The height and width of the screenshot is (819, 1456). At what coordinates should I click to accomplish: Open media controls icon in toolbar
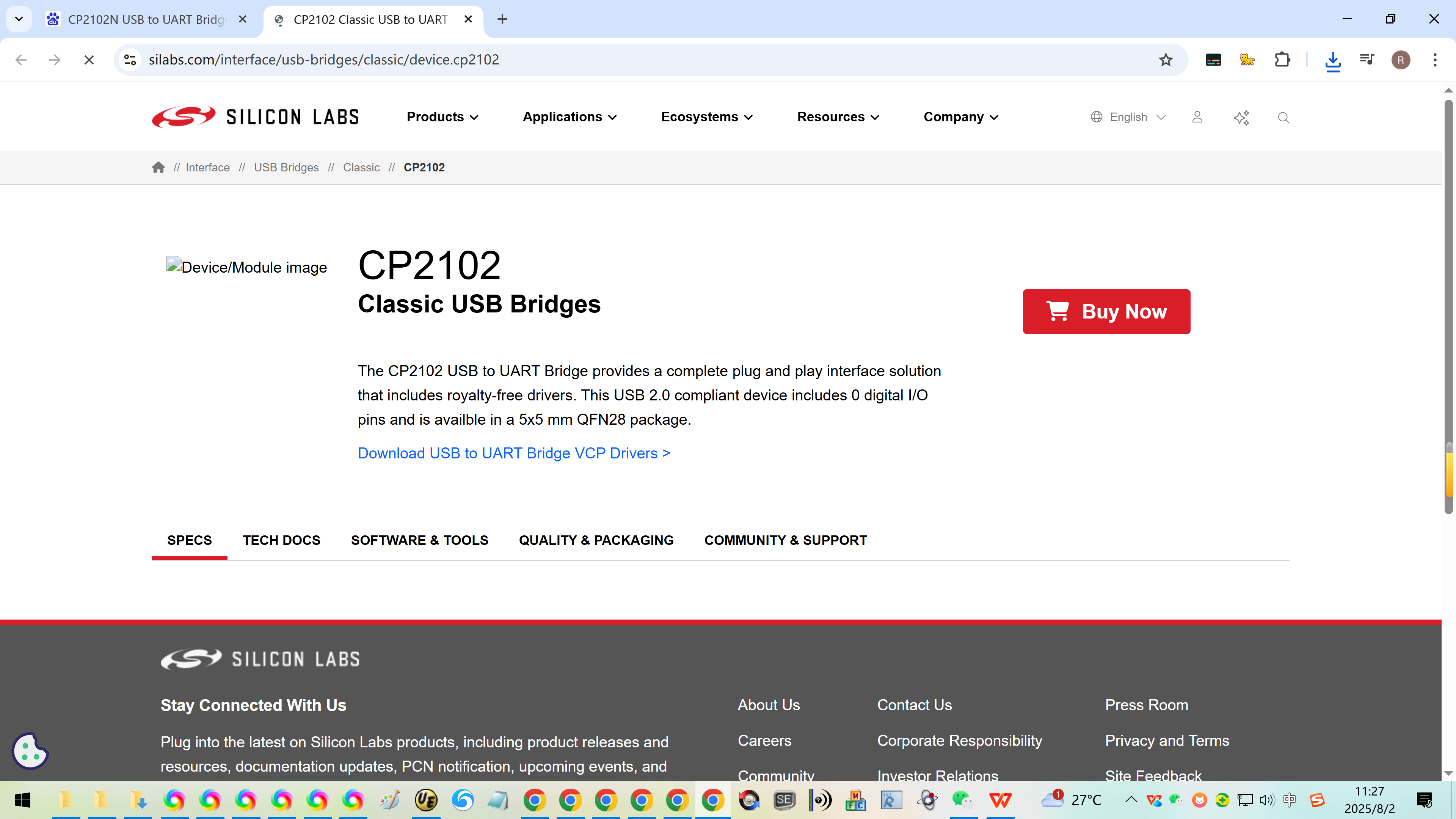point(1367,60)
